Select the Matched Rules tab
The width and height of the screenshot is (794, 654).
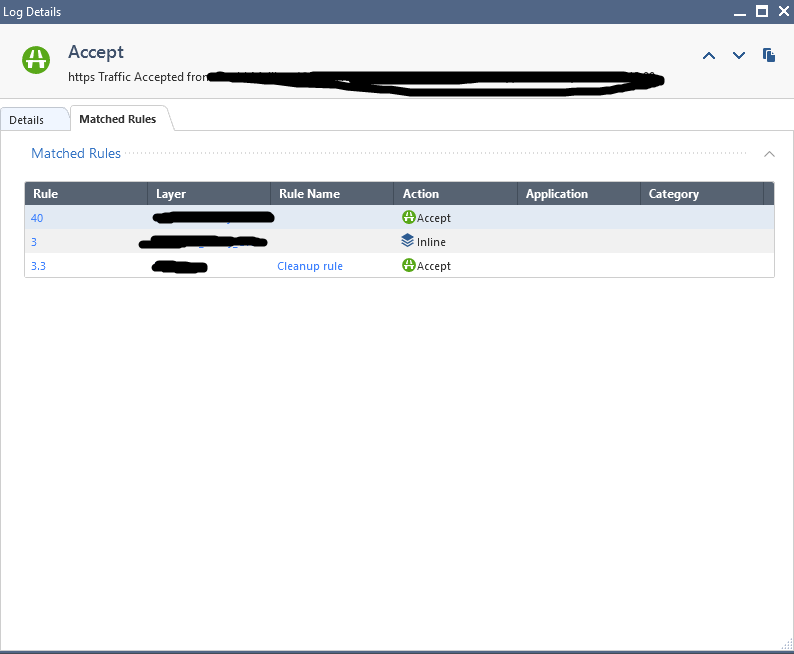coord(117,119)
